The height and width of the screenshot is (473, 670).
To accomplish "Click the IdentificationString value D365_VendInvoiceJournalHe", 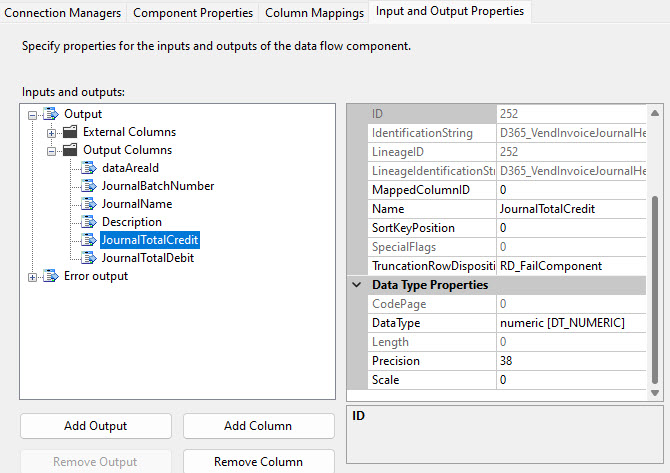I will 571,133.
